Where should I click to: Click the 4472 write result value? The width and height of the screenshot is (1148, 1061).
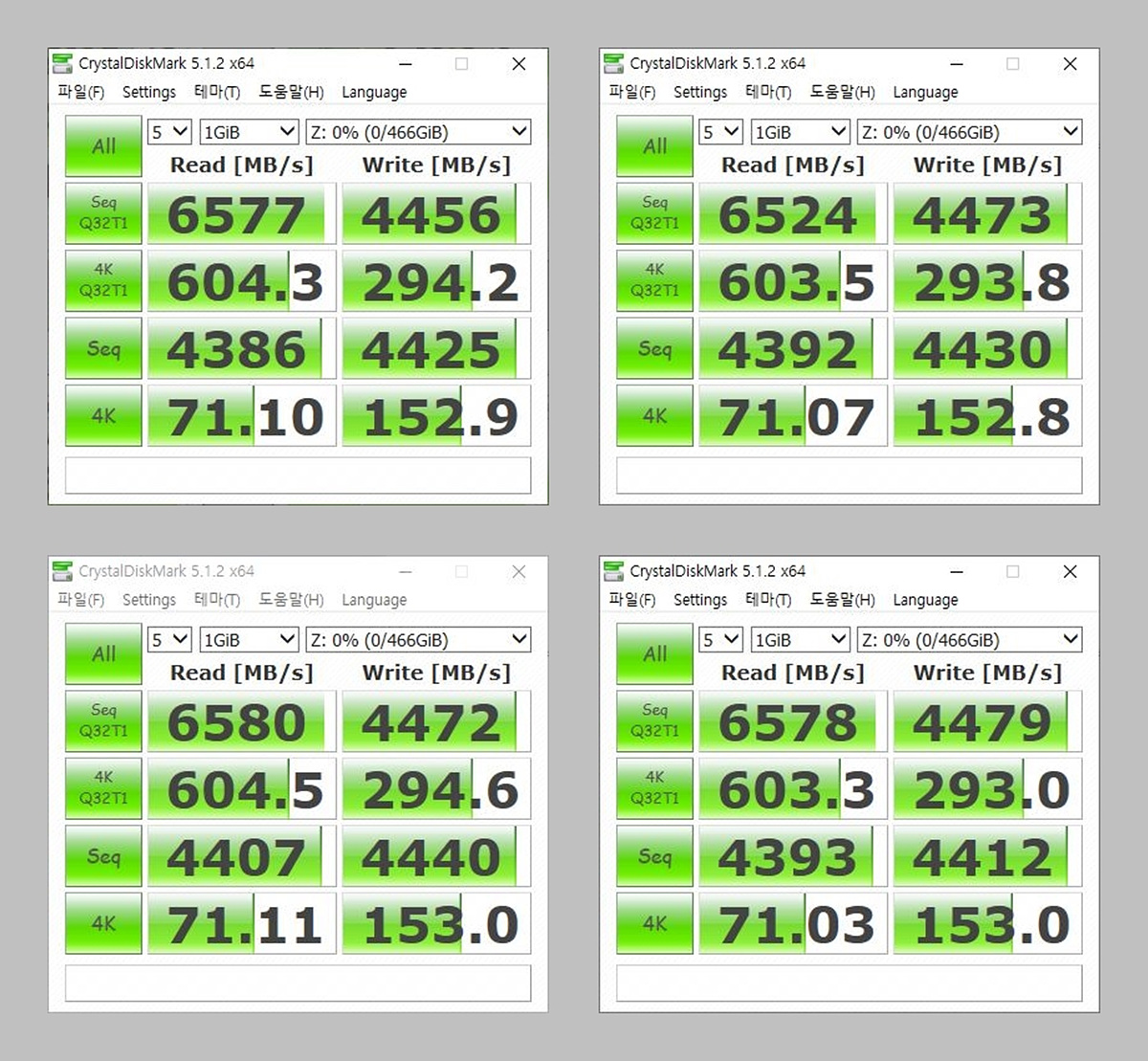point(436,721)
